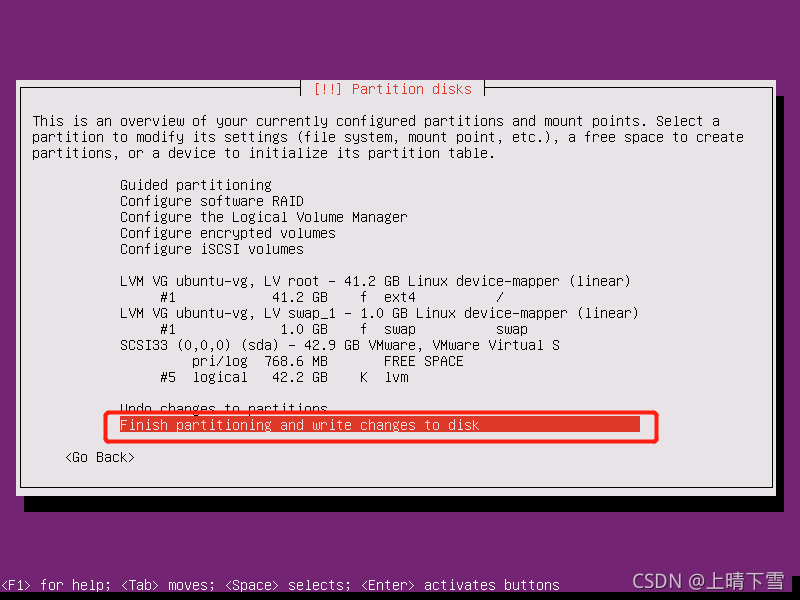Click the Enter activates buttons hint
Image resolution: width=800 pixels, height=600 pixels.
click(460, 585)
